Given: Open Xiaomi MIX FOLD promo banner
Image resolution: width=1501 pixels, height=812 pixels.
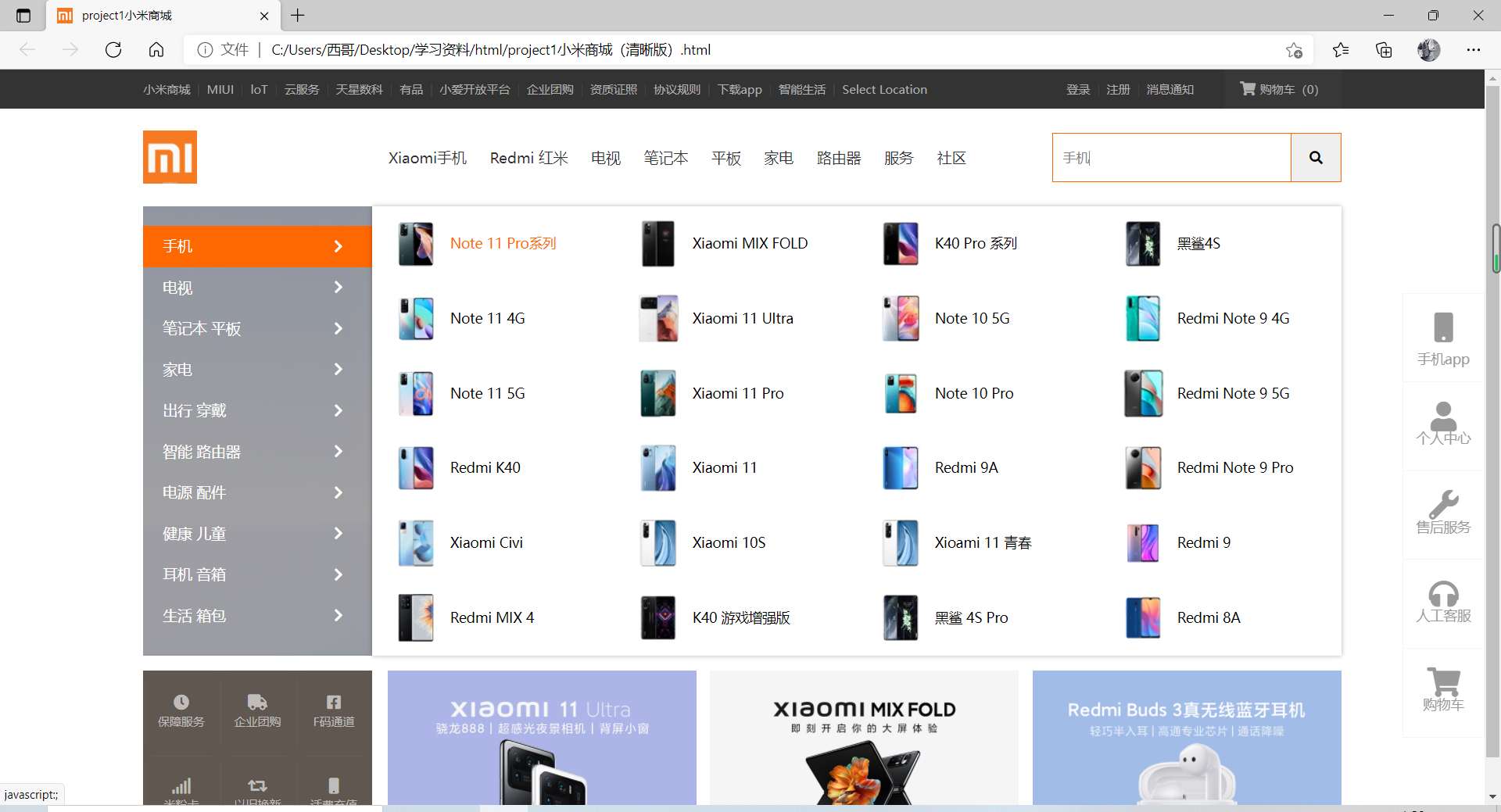Looking at the screenshot, I should coord(864,737).
